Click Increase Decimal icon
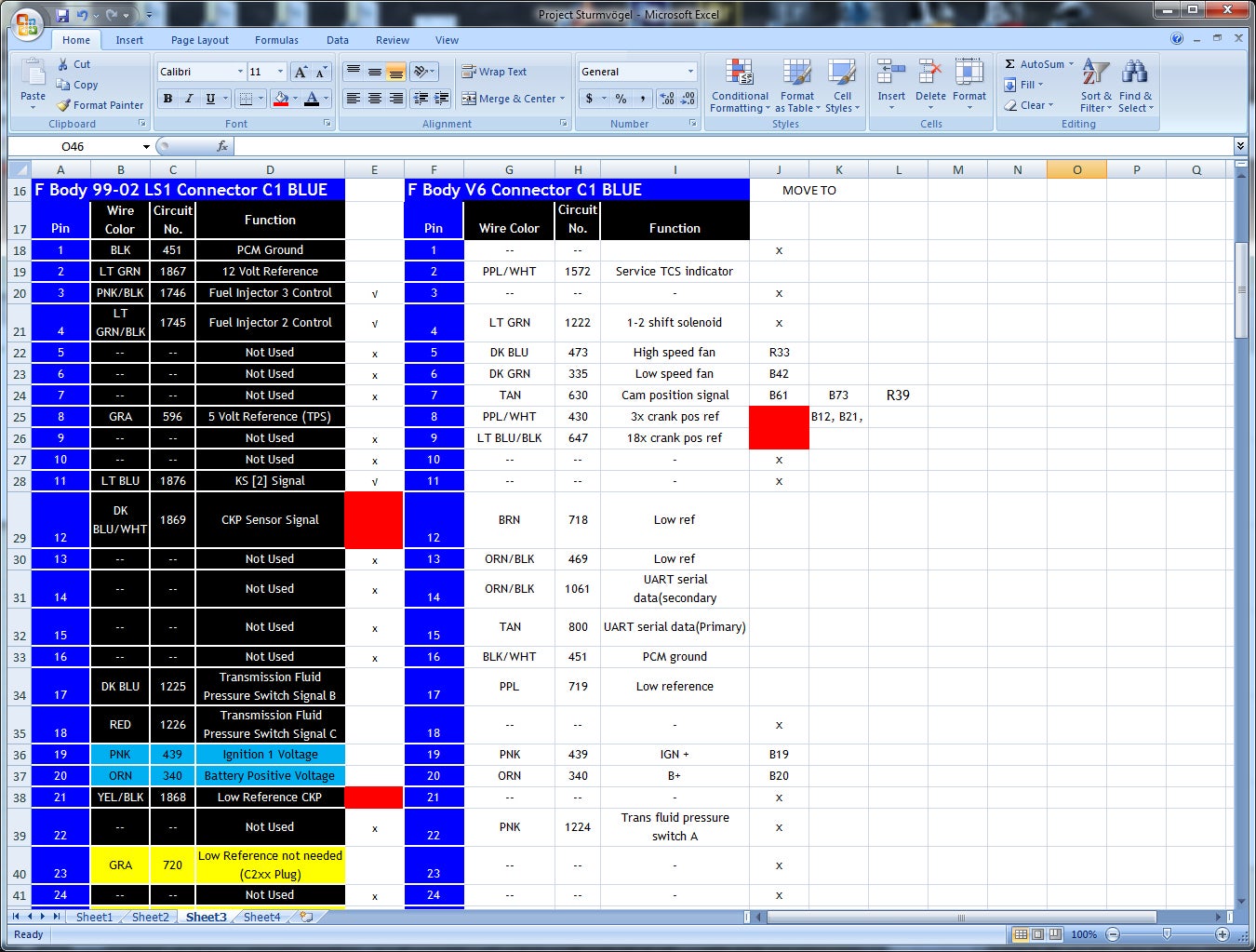Image resolution: width=1256 pixels, height=952 pixels. pyautogui.click(x=667, y=99)
